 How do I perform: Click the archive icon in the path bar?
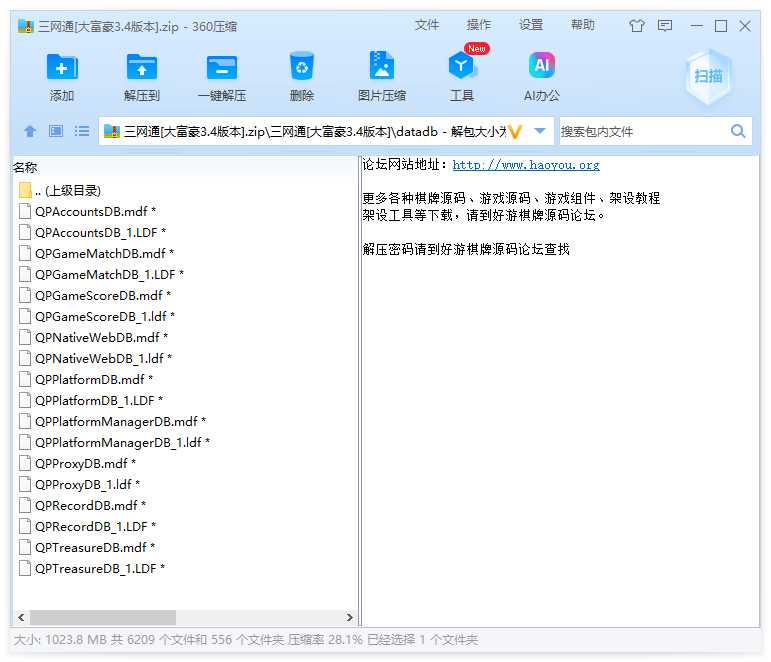click(112, 131)
